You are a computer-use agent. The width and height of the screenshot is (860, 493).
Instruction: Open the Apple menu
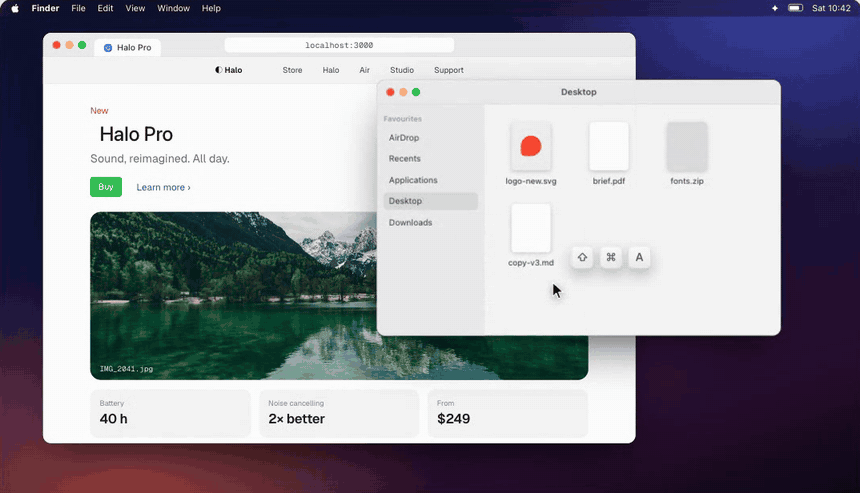click(x=15, y=8)
